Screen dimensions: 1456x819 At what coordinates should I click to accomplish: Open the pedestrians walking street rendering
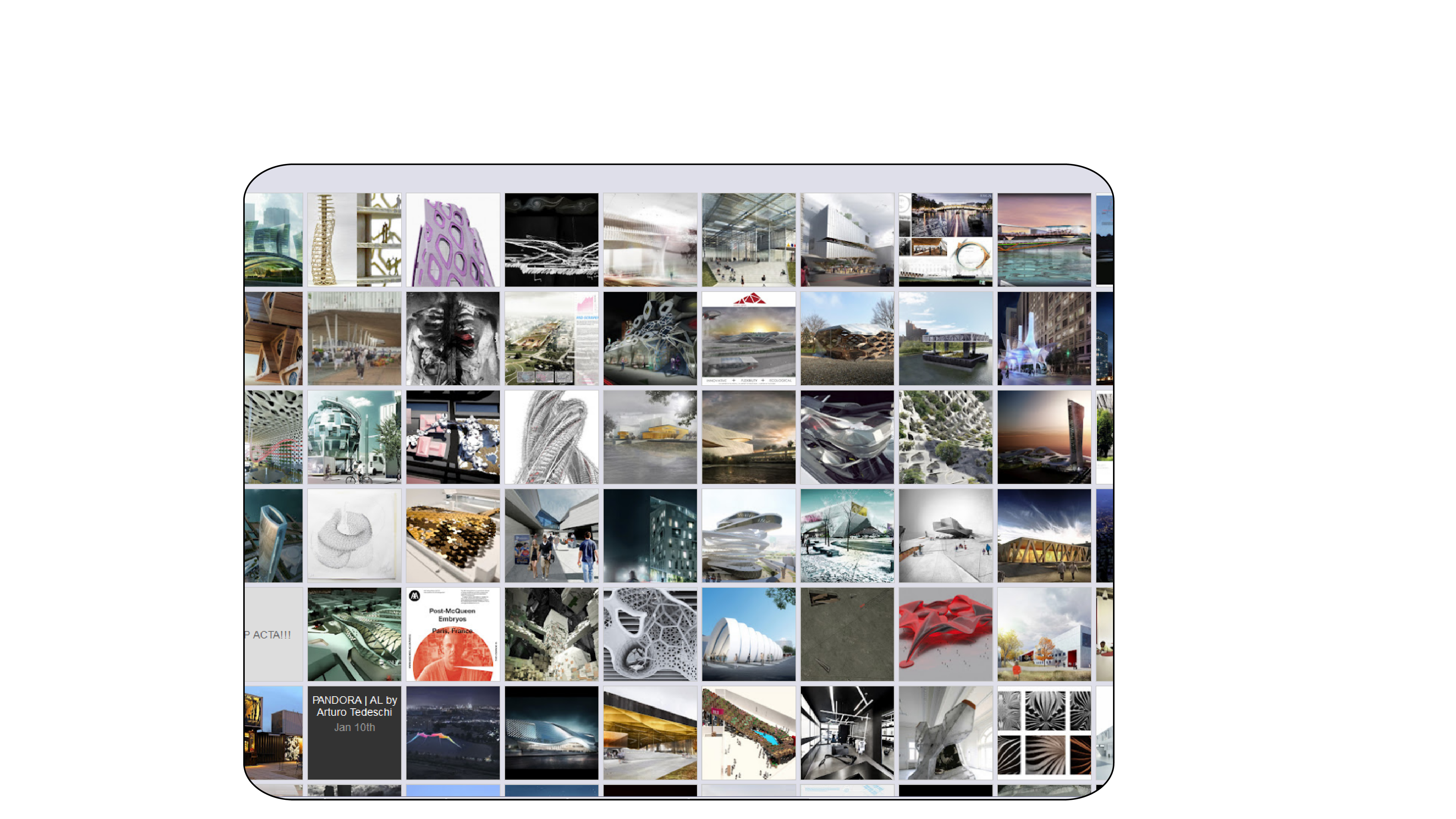[x=551, y=535]
